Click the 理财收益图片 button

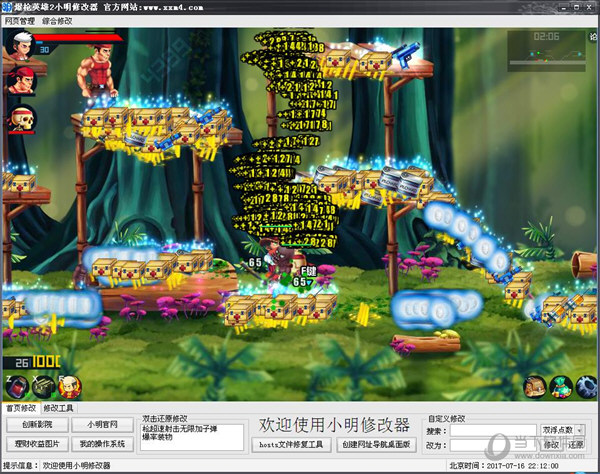tap(37, 444)
